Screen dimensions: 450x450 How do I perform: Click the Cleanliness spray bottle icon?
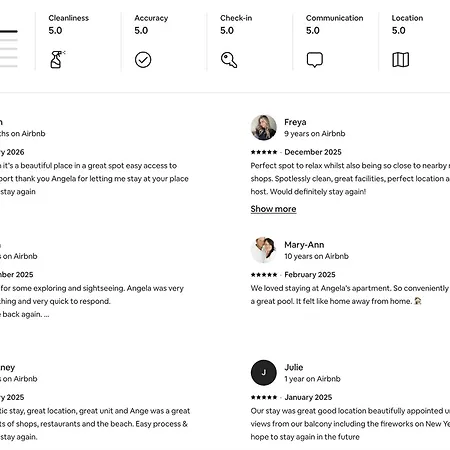coord(57,60)
